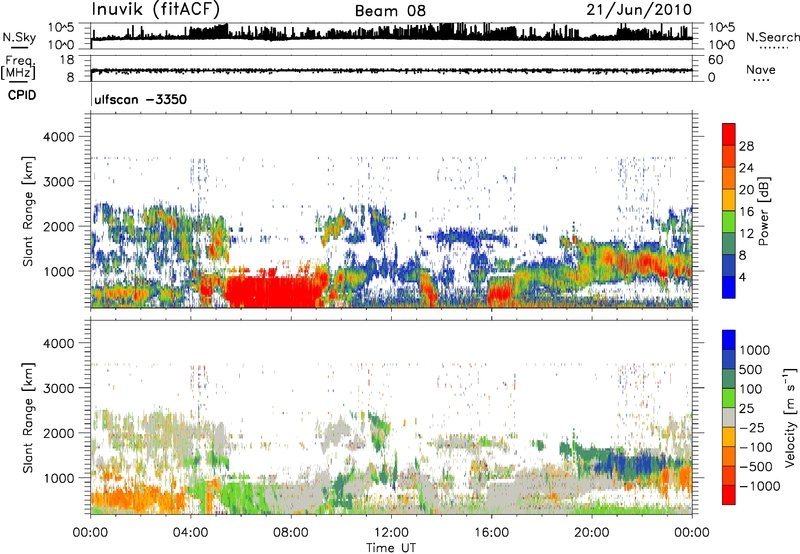Viewport: 800px width, 554px height.
Task: Click the '10^0' tick beside N.Search
Action: click(x=721, y=45)
